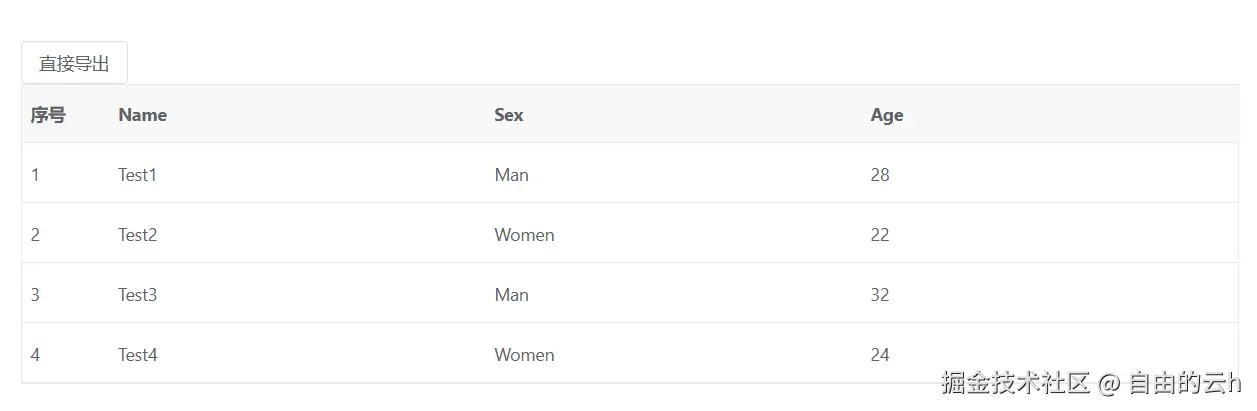Viewport: 1257px width, 411px height.
Task: Click the Sex column header
Action: (508, 115)
